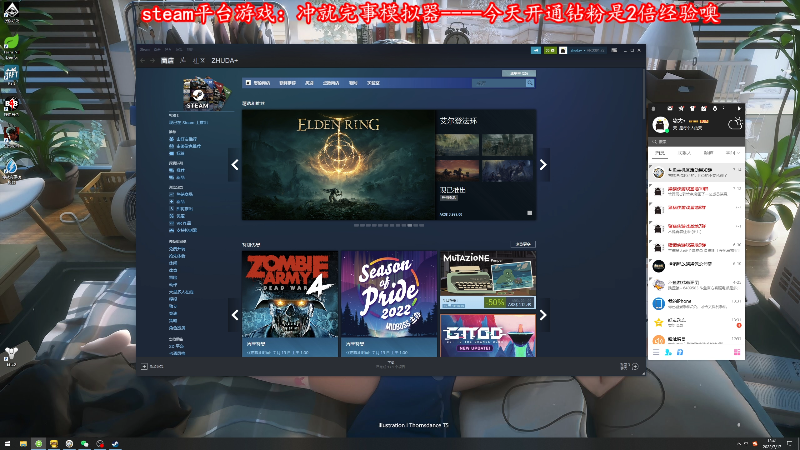This screenshot has height=450, width=800.
Task: Click the Windows platform icon on Elden Ring card
Action: 530,213
